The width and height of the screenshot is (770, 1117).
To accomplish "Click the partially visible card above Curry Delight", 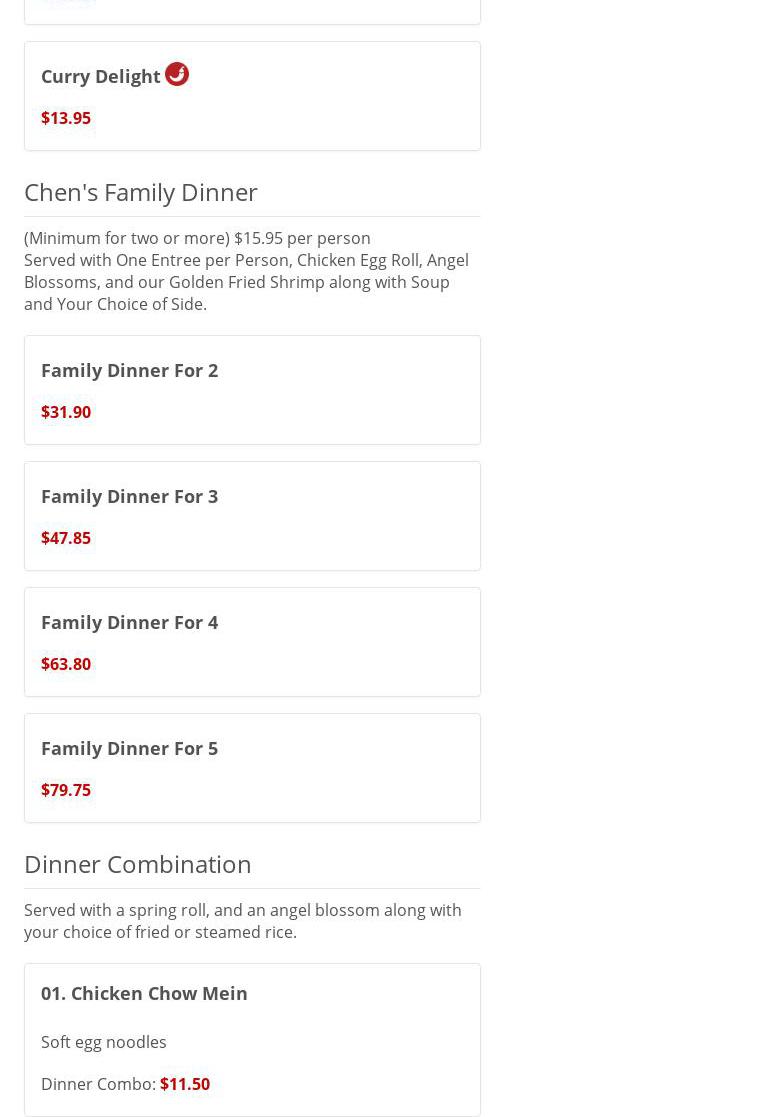I will pos(252,10).
